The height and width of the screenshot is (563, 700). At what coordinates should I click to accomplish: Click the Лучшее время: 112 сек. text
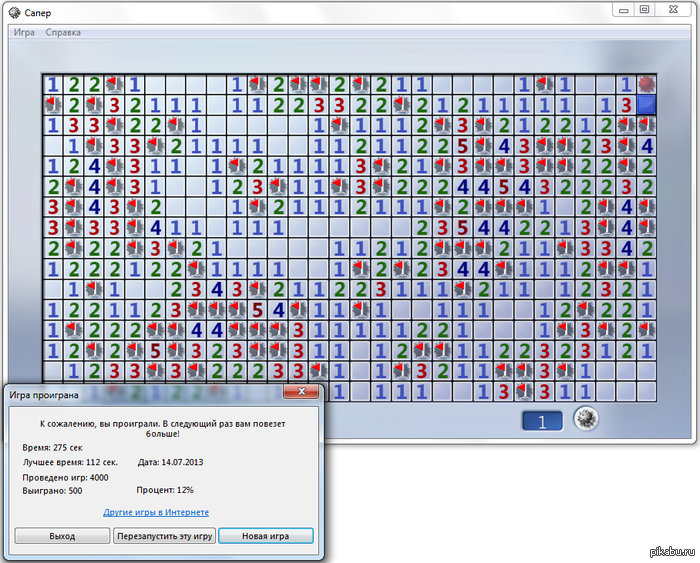click(70, 462)
